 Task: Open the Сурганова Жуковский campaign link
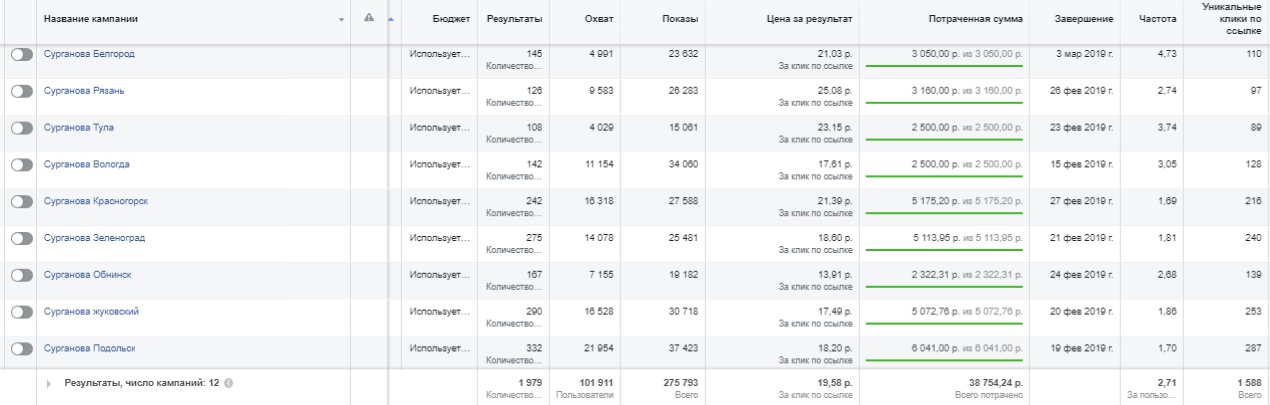[x=91, y=311]
